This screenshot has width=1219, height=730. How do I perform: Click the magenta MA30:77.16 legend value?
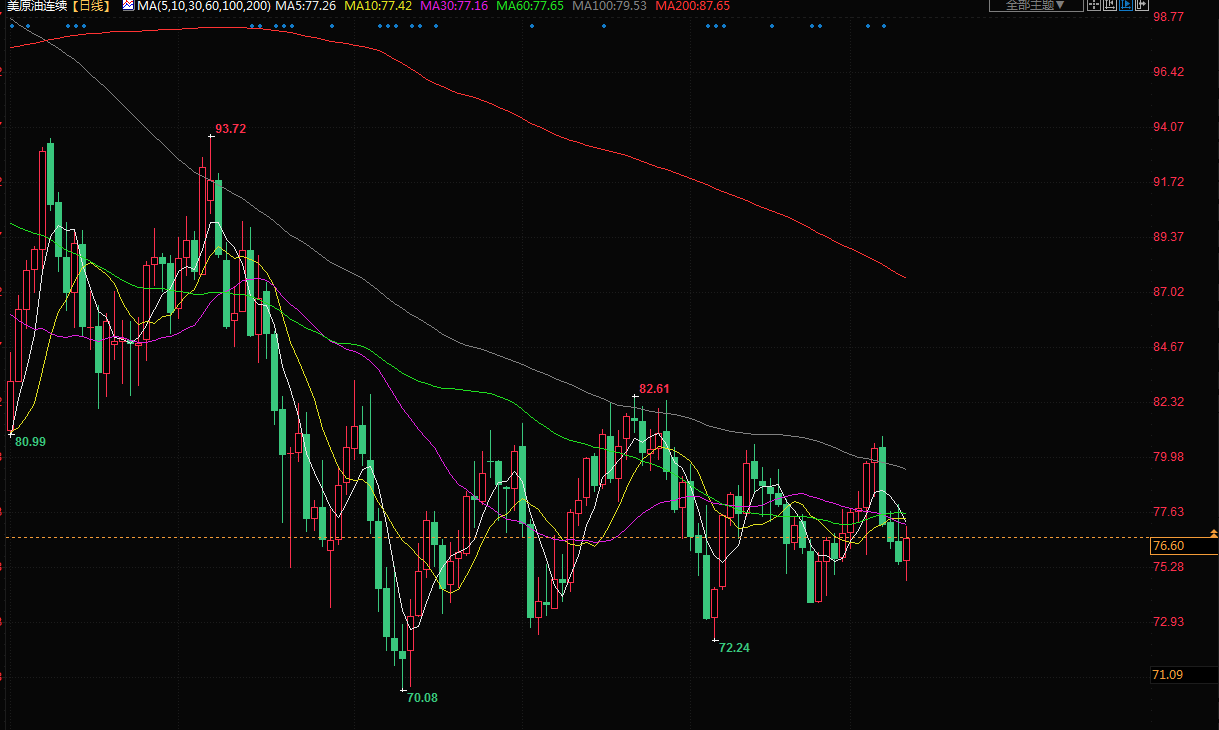coord(454,6)
